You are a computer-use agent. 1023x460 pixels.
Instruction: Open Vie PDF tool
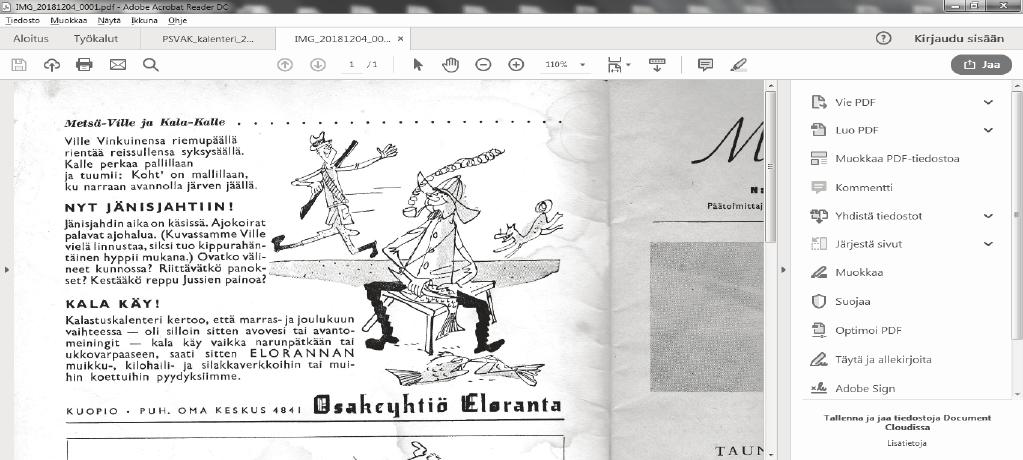coord(855,102)
